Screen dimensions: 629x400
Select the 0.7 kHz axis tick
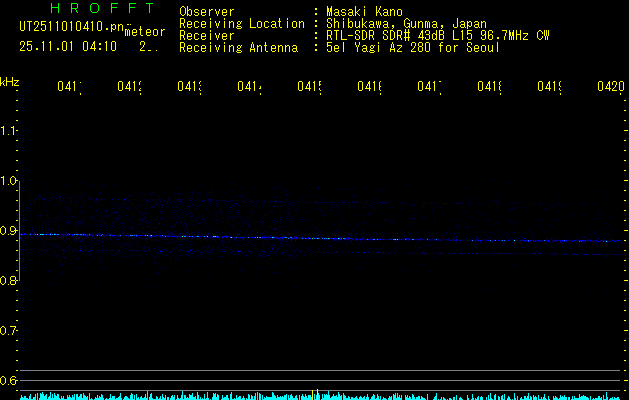pyautogui.click(x=9, y=331)
